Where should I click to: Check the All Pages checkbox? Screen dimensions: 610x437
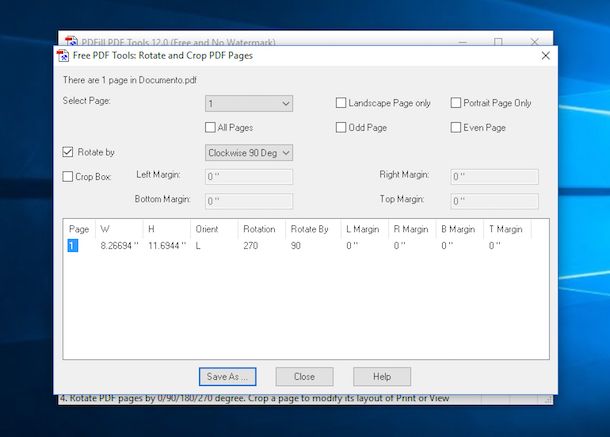pos(210,127)
